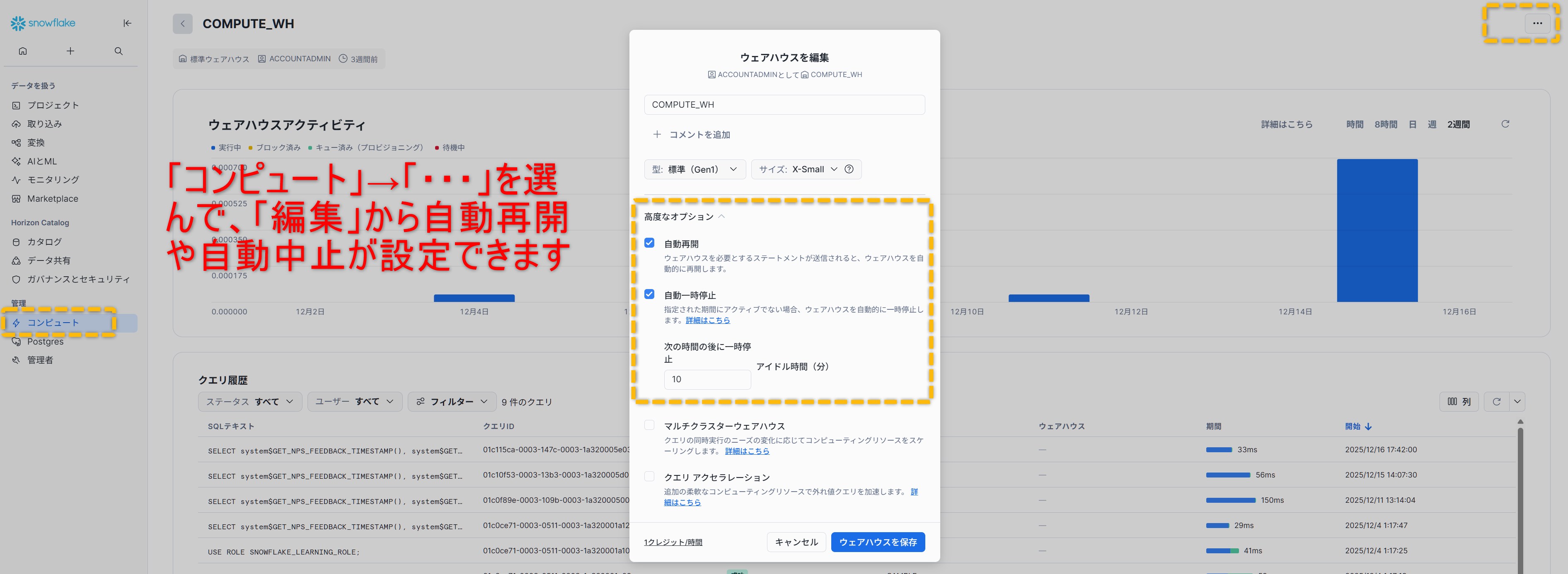Open the home icon in sidebar
This screenshot has height=574, width=1568.
point(23,51)
